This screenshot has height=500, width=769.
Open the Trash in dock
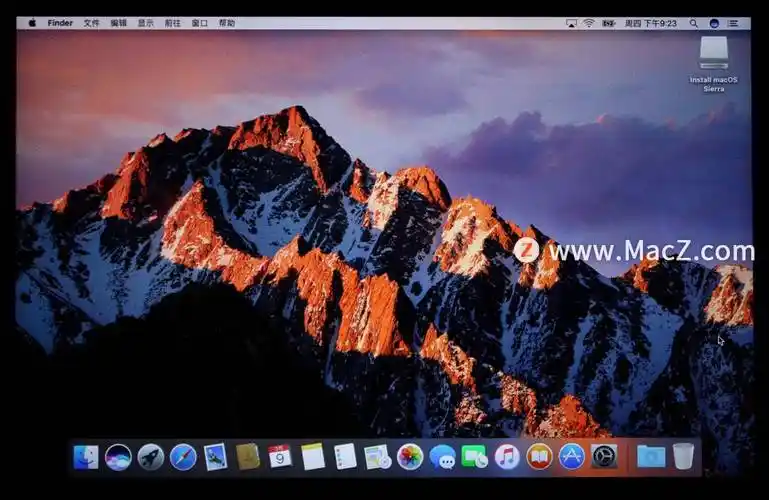tap(683, 456)
